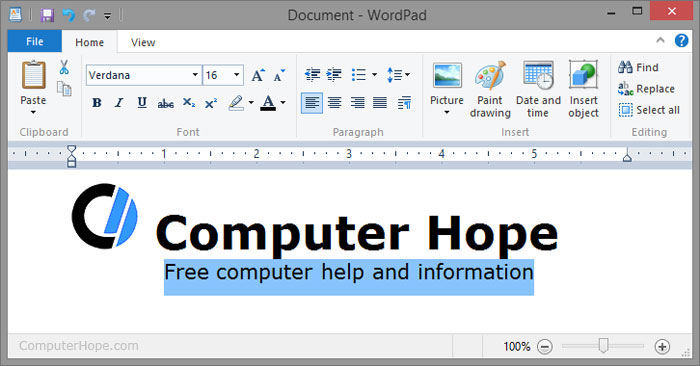Open the File menu

point(34,42)
